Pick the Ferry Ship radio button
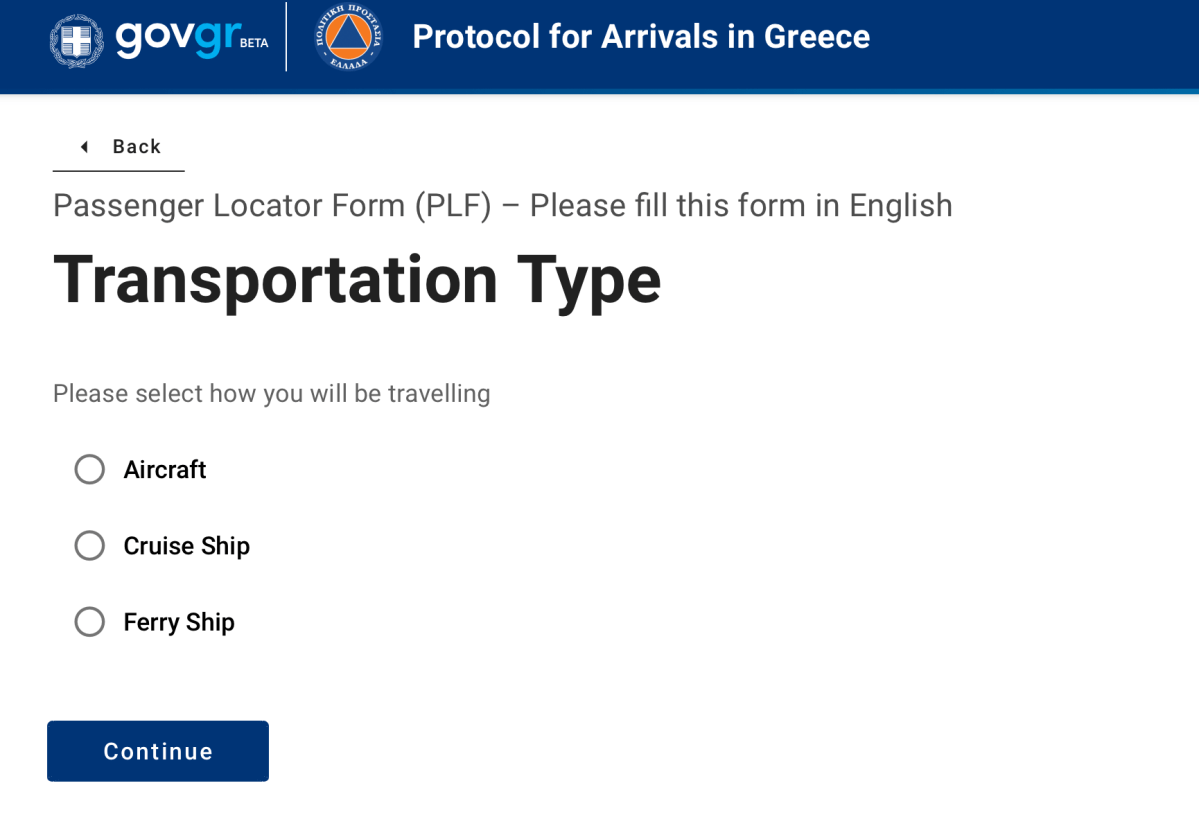Screen dimensions: 1199x826 pos(90,622)
